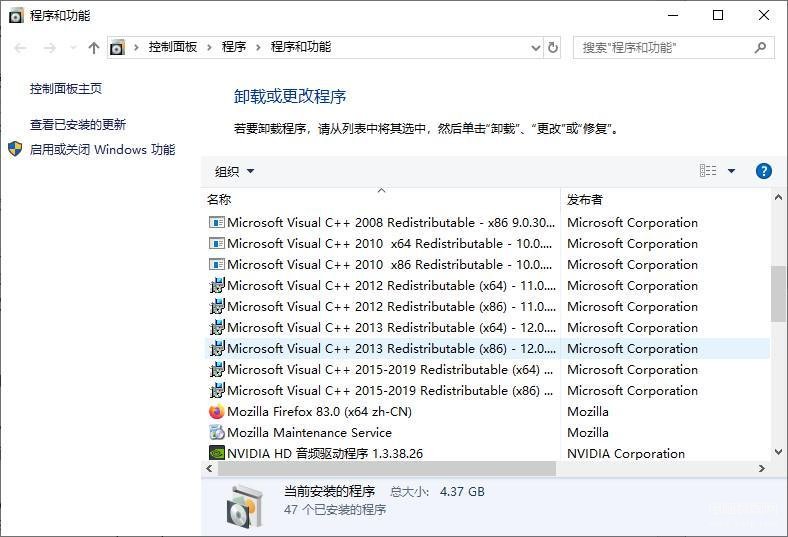The height and width of the screenshot is (537, 788).
Task: Select Microsoft Visual C++ 2008 Redistributable name text
Action: click(x=391, y=223)
